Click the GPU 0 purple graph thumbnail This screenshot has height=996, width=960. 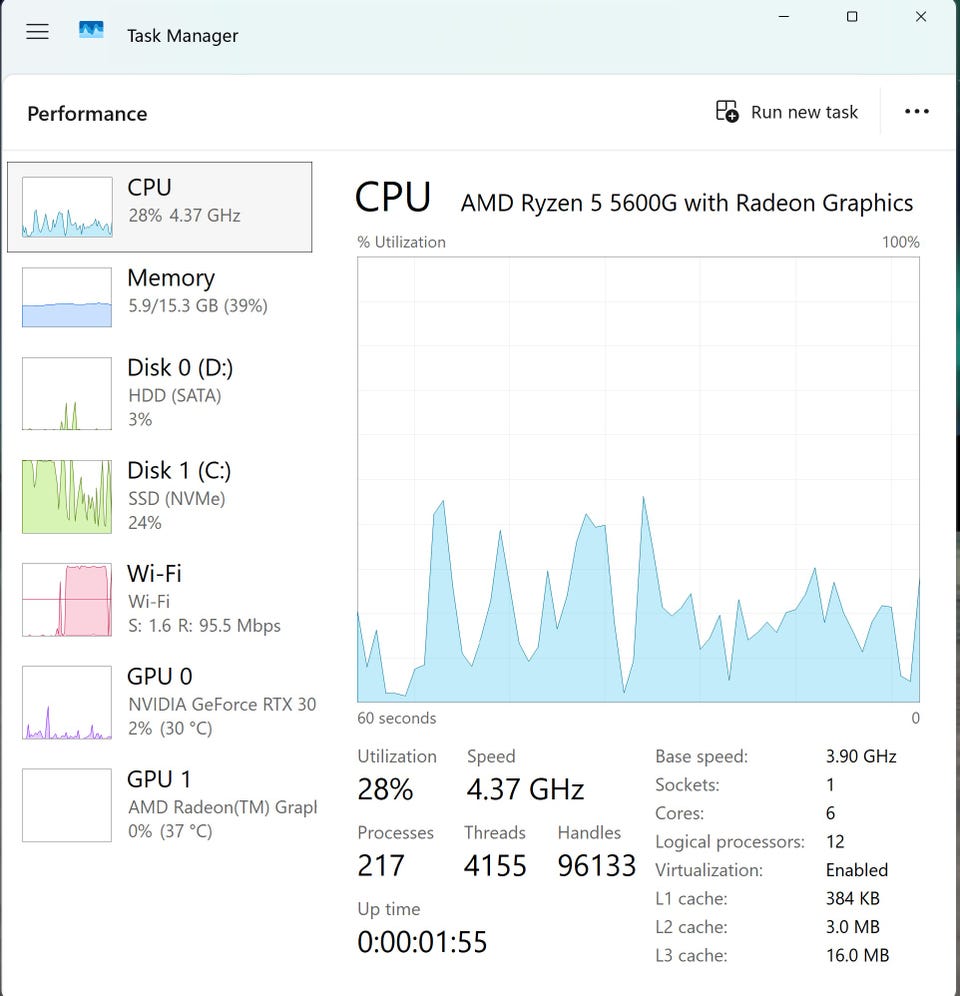point(67,702)
